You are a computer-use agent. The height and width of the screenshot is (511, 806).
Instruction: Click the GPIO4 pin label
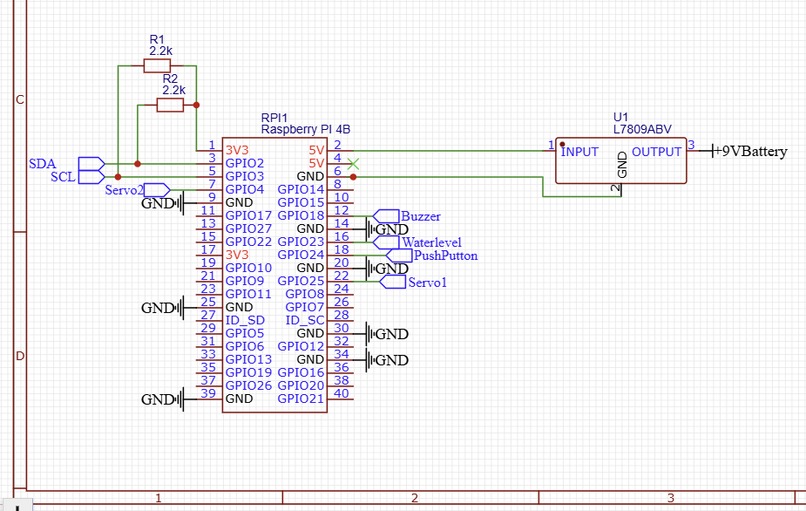click(x=245, y=190)
